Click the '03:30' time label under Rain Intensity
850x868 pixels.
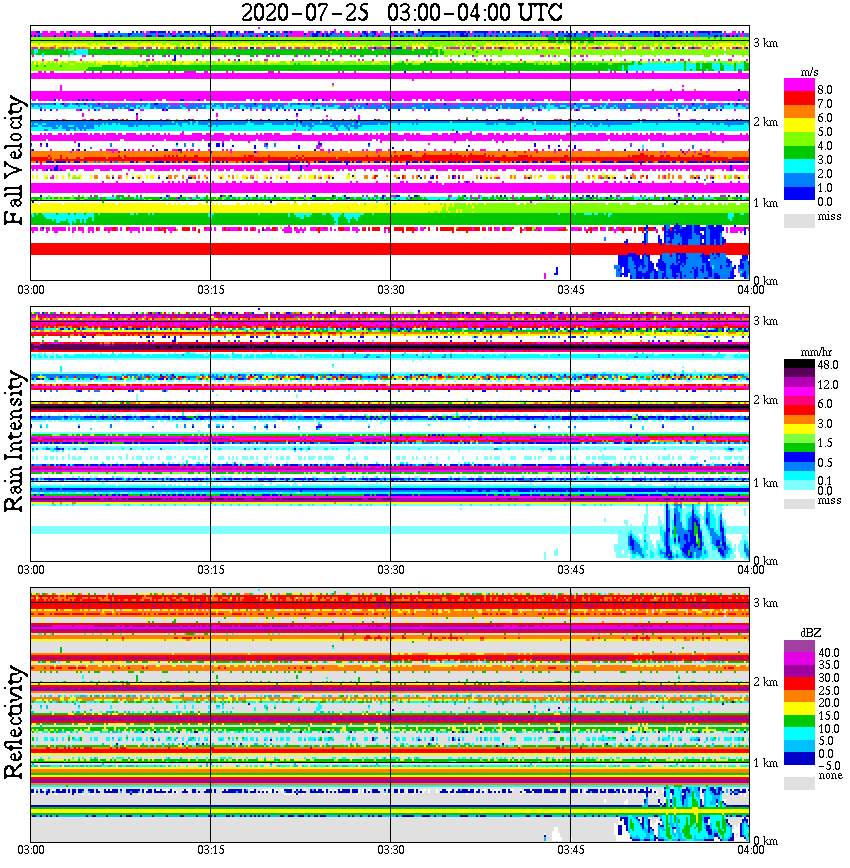coord(390,570)
